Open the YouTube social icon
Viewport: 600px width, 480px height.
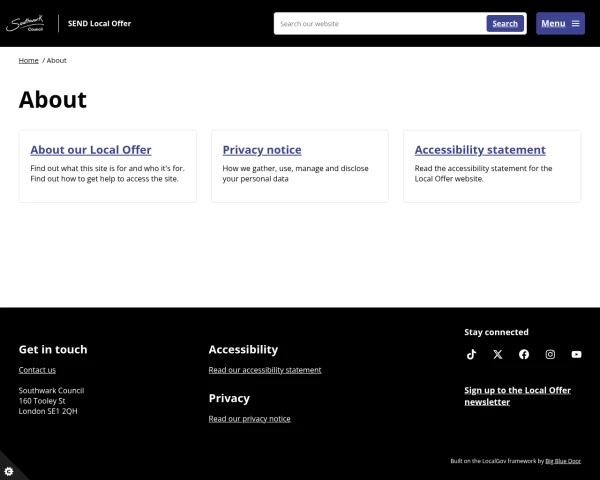tap(576, 354)
